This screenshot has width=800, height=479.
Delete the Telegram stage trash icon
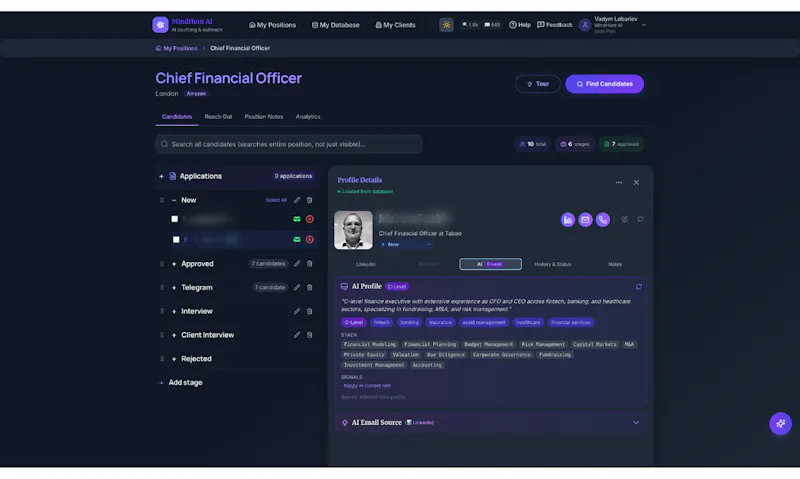(309, 287)
